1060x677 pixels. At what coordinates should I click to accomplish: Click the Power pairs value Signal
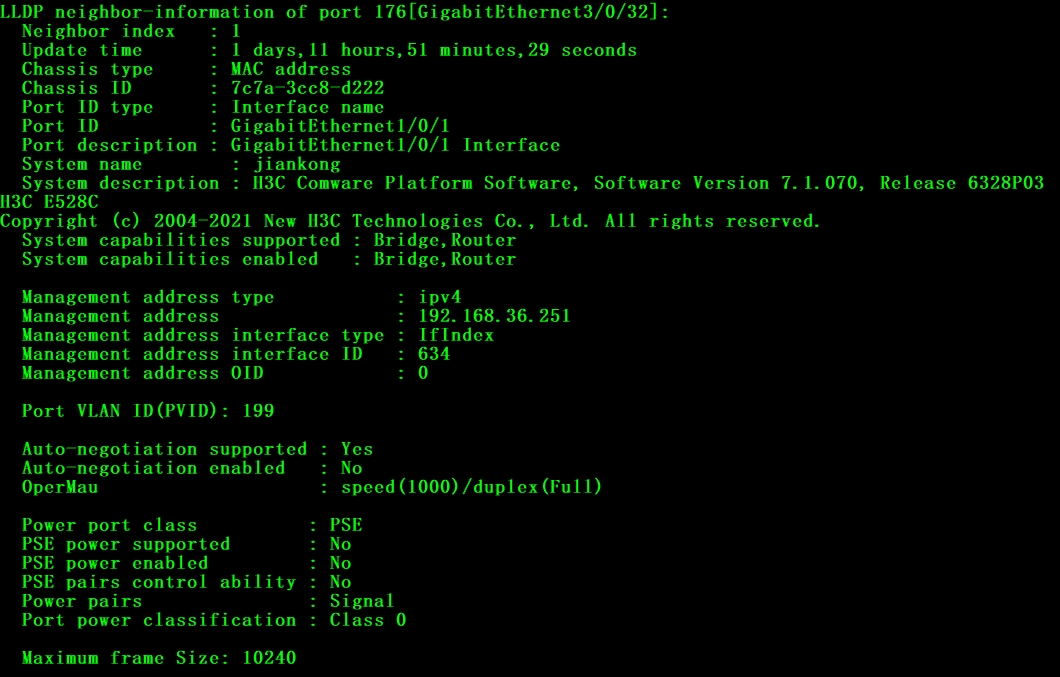point(362,601)
